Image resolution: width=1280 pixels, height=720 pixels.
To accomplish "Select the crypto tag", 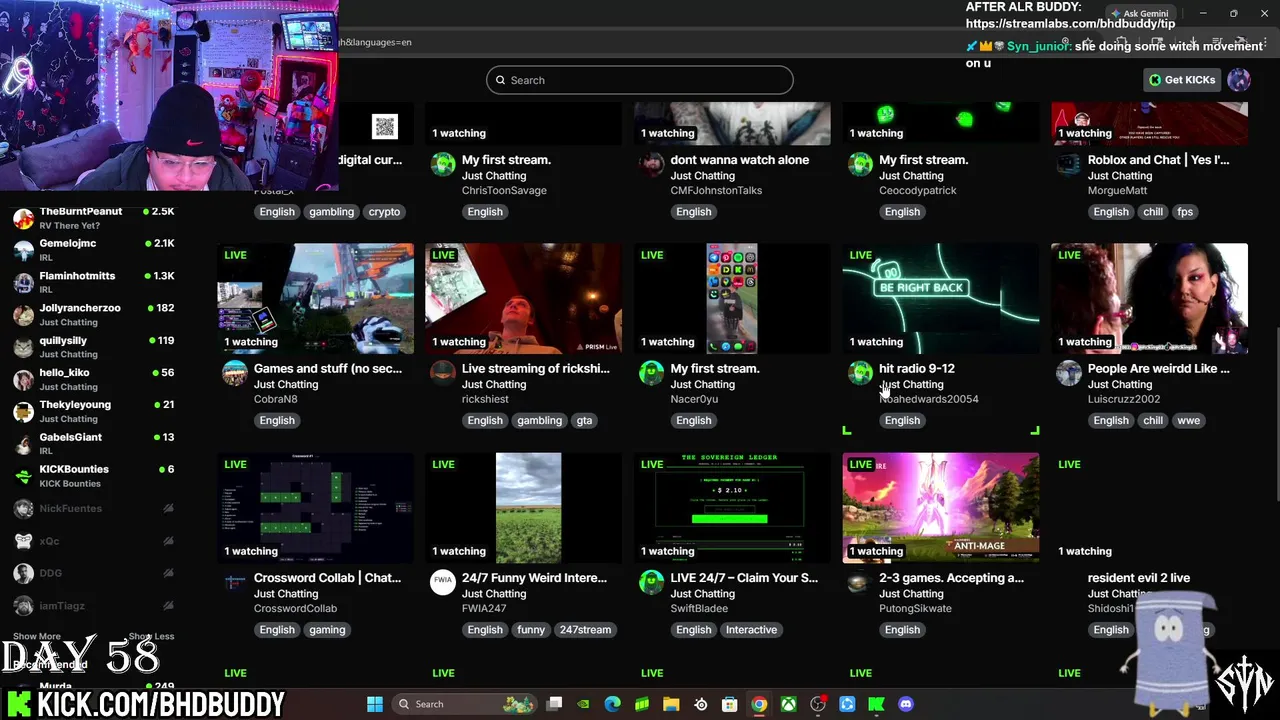I will point(384,211).
